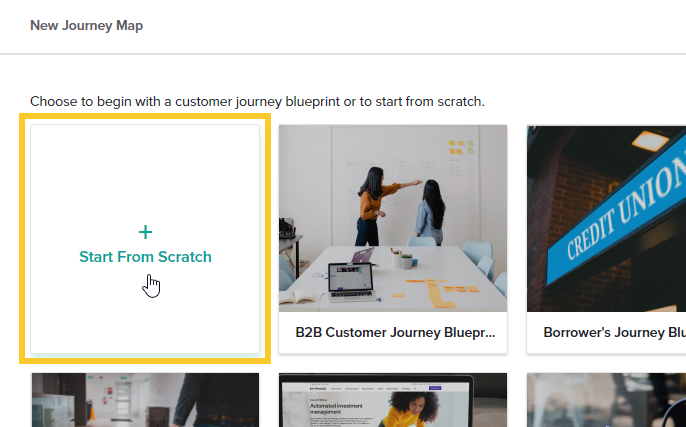Open the B2B Customer Journey Blueprint title
This screenshot has height=427, width=686.
coord(395,332)
